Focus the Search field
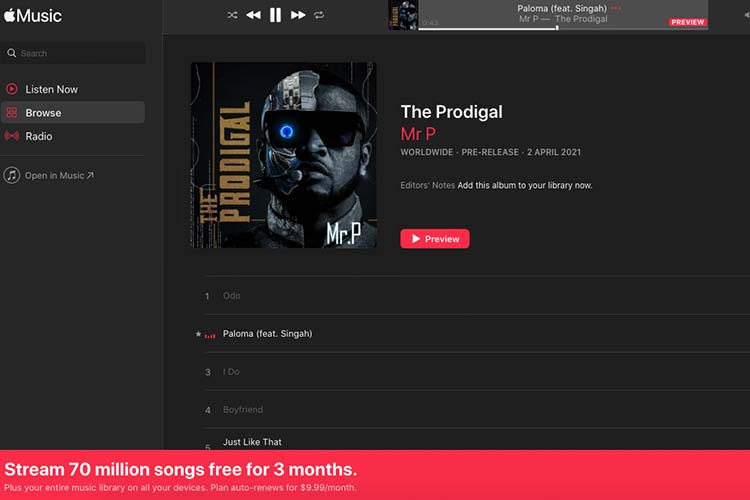The width and height of the screenshot is (750, 500). point(73,53)
